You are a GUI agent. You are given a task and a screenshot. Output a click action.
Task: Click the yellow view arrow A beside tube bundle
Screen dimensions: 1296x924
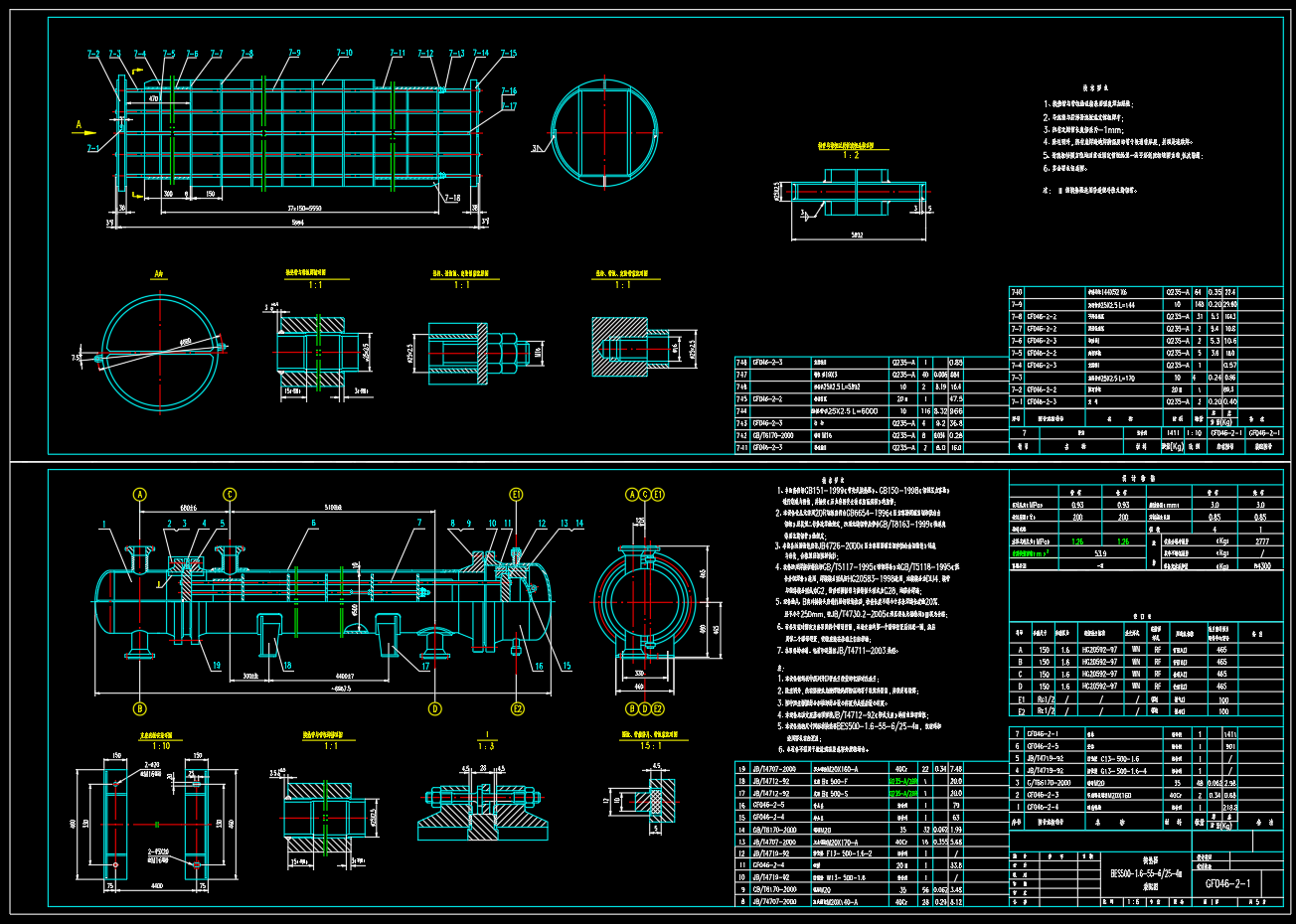point(79,125)
